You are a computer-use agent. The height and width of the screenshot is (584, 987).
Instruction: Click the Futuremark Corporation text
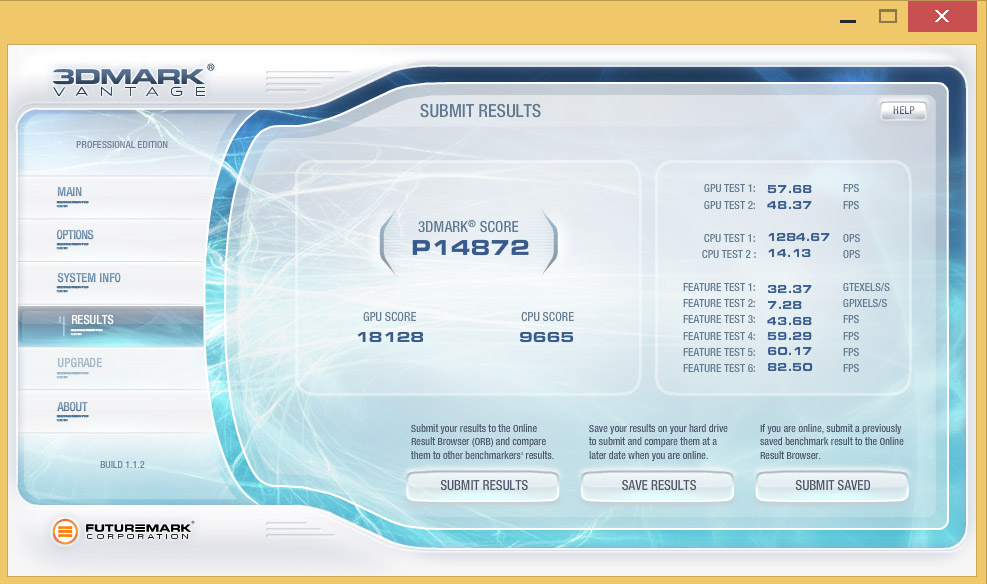138,531
